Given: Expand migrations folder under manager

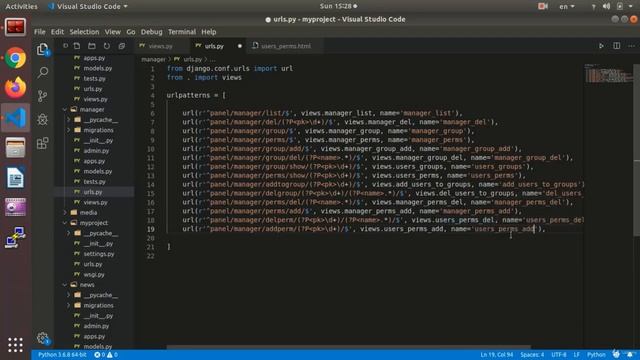Looking at the screenshot, I should 69,130.
